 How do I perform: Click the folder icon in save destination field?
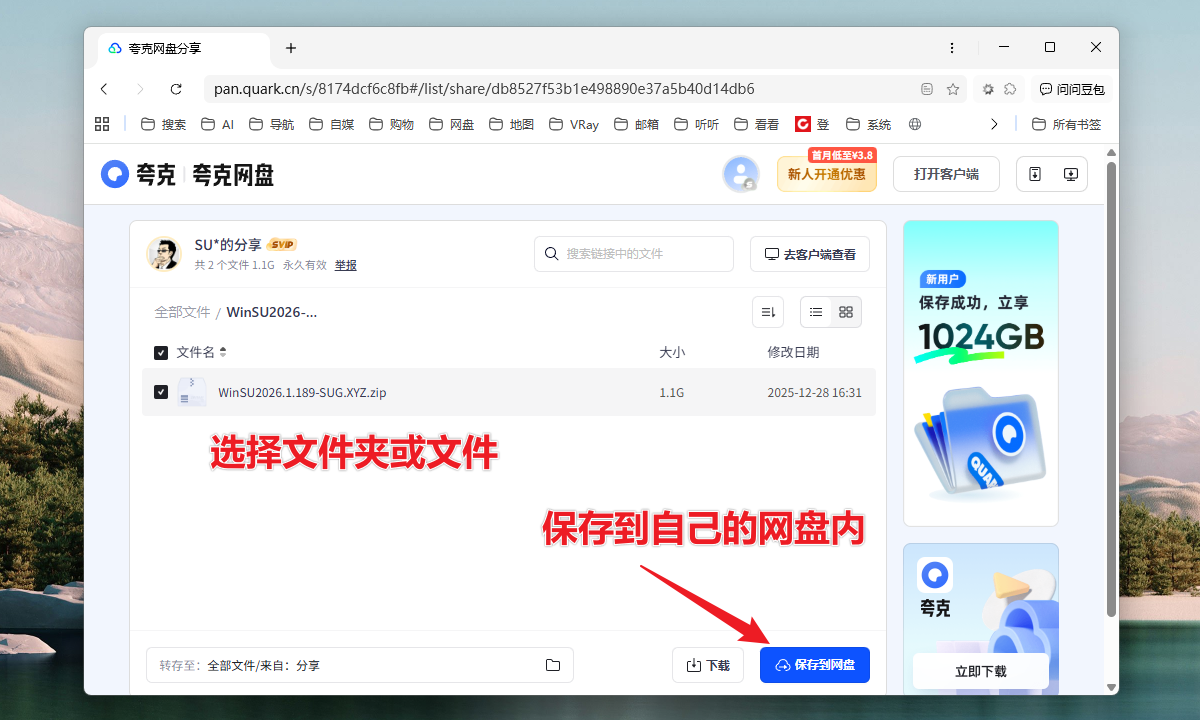(553, 665)
